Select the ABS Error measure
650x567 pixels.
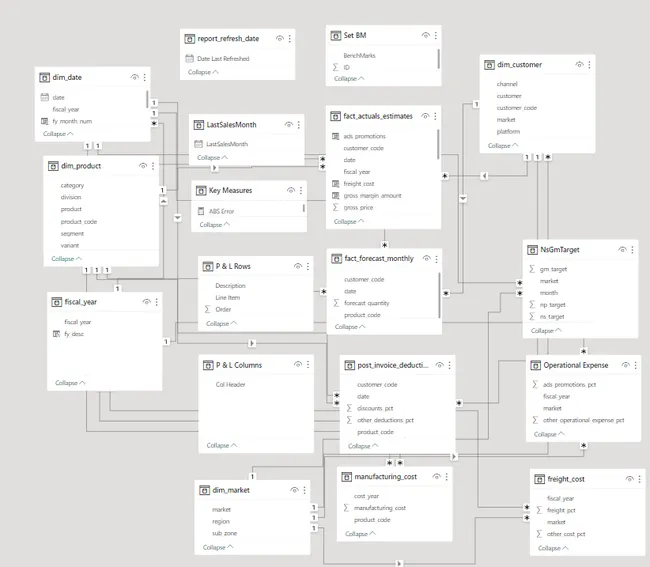coord(221,211)
